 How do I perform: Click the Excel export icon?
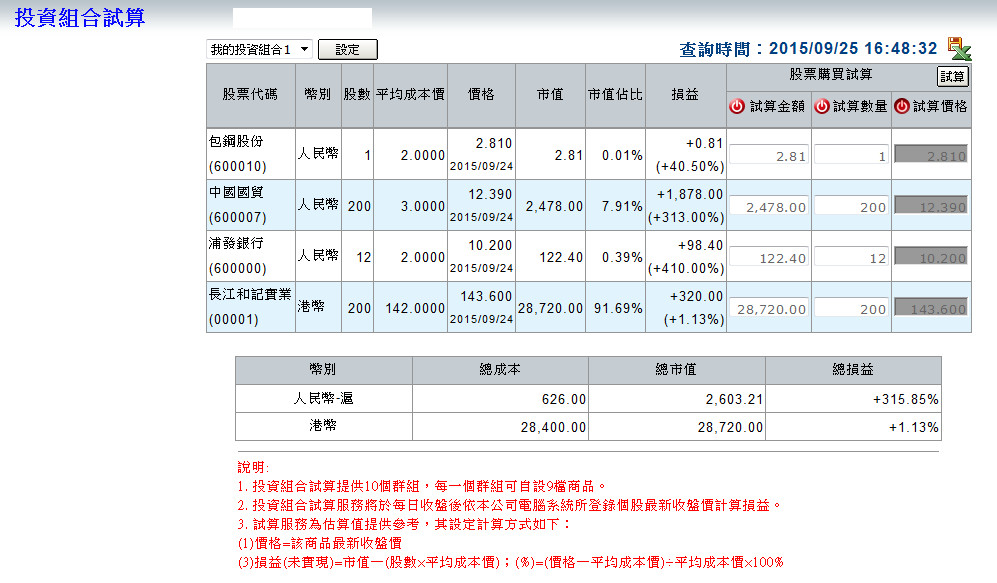click(959, 48)
